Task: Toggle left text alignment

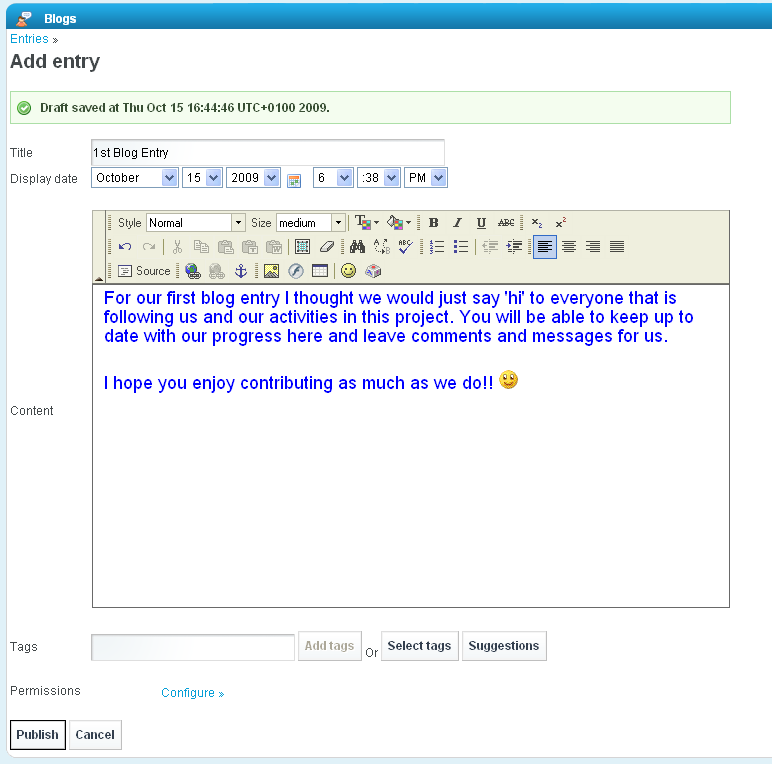Action: pyautogui.click(x=545, y=247)
